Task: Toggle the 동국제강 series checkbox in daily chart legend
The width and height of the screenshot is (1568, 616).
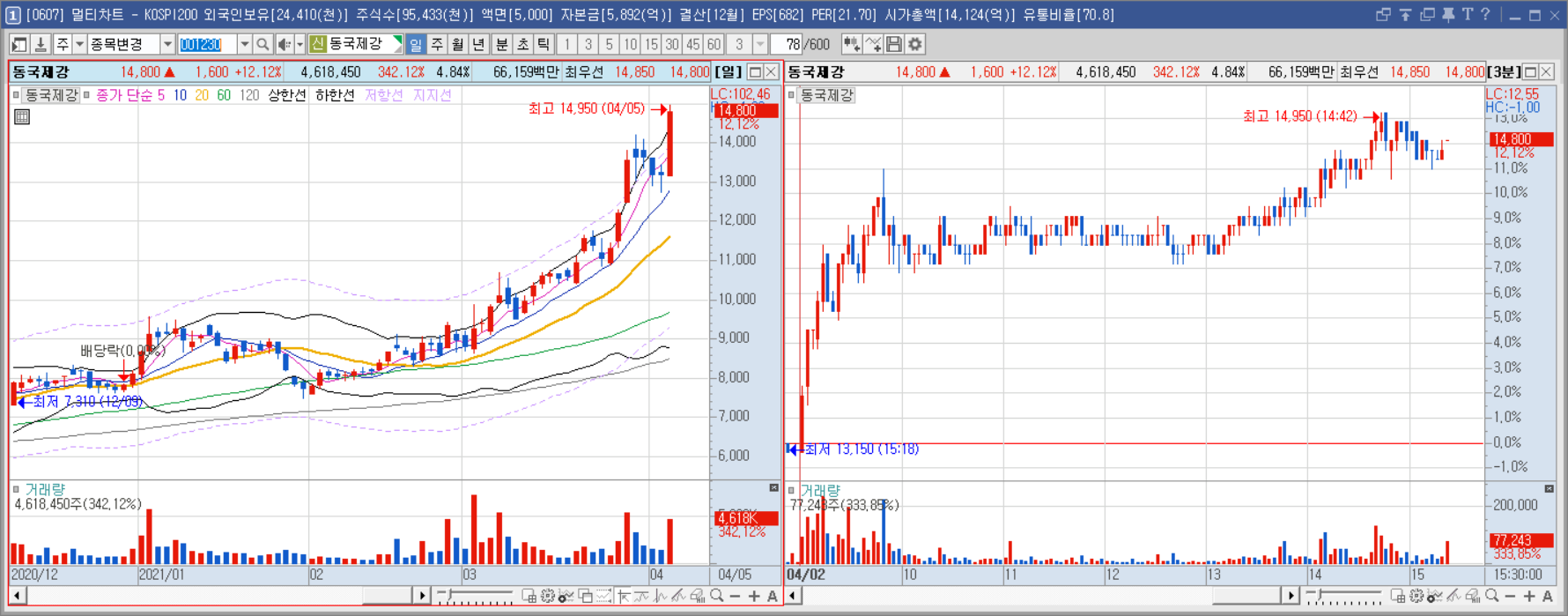Action: click(17, 95)
